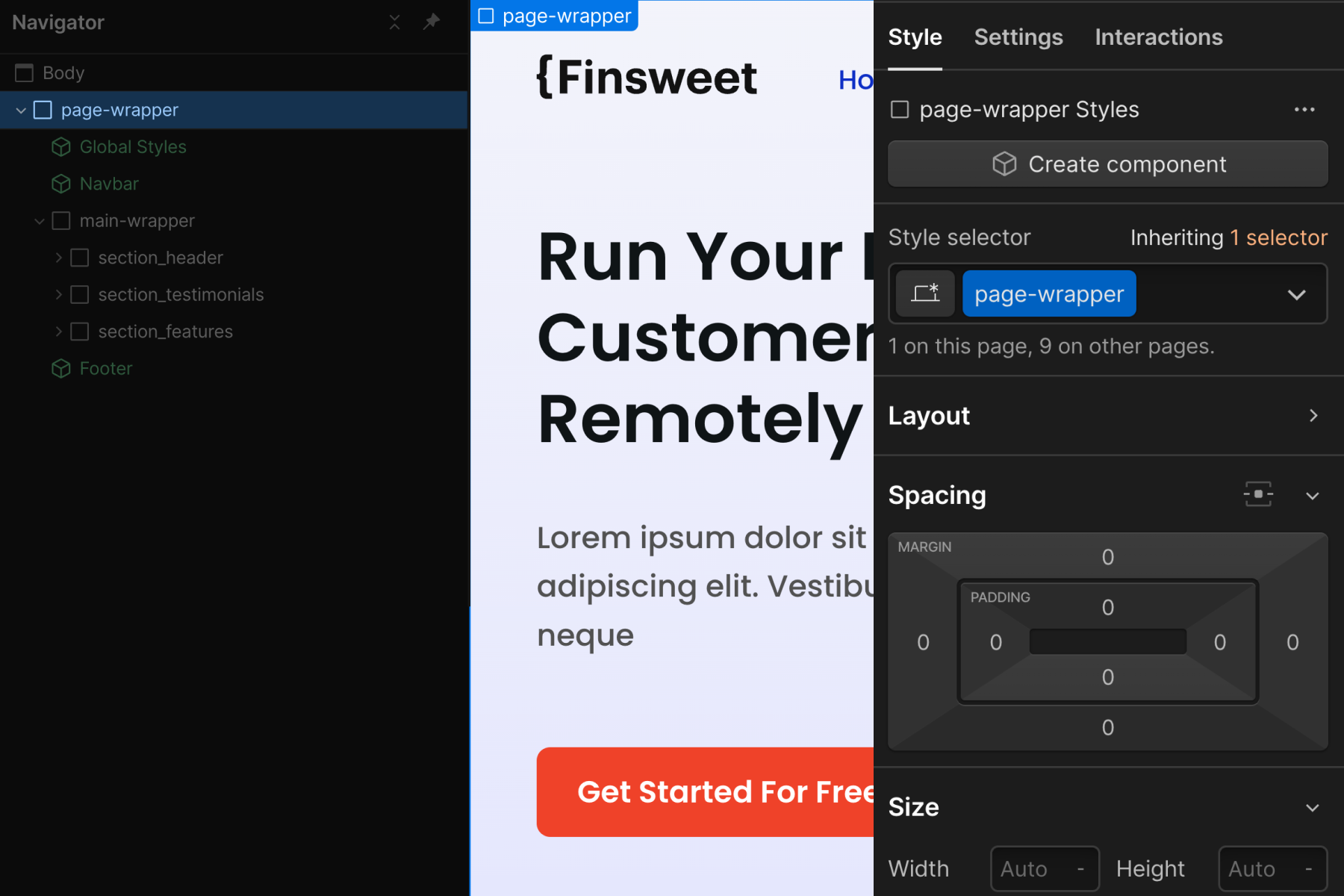The height and width of the screenshot is (896, 1344).
Task: Select section_testimonials row text
Action: (x=181, y=294)
